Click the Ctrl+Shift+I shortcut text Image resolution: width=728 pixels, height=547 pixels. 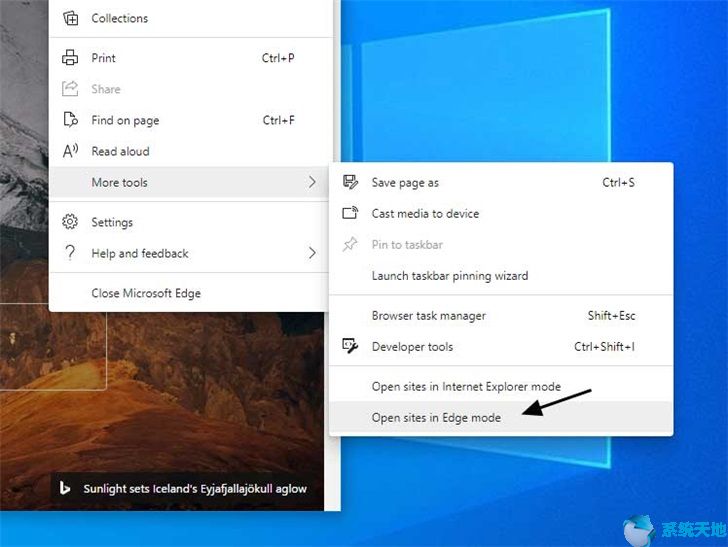tap(604, 346)
